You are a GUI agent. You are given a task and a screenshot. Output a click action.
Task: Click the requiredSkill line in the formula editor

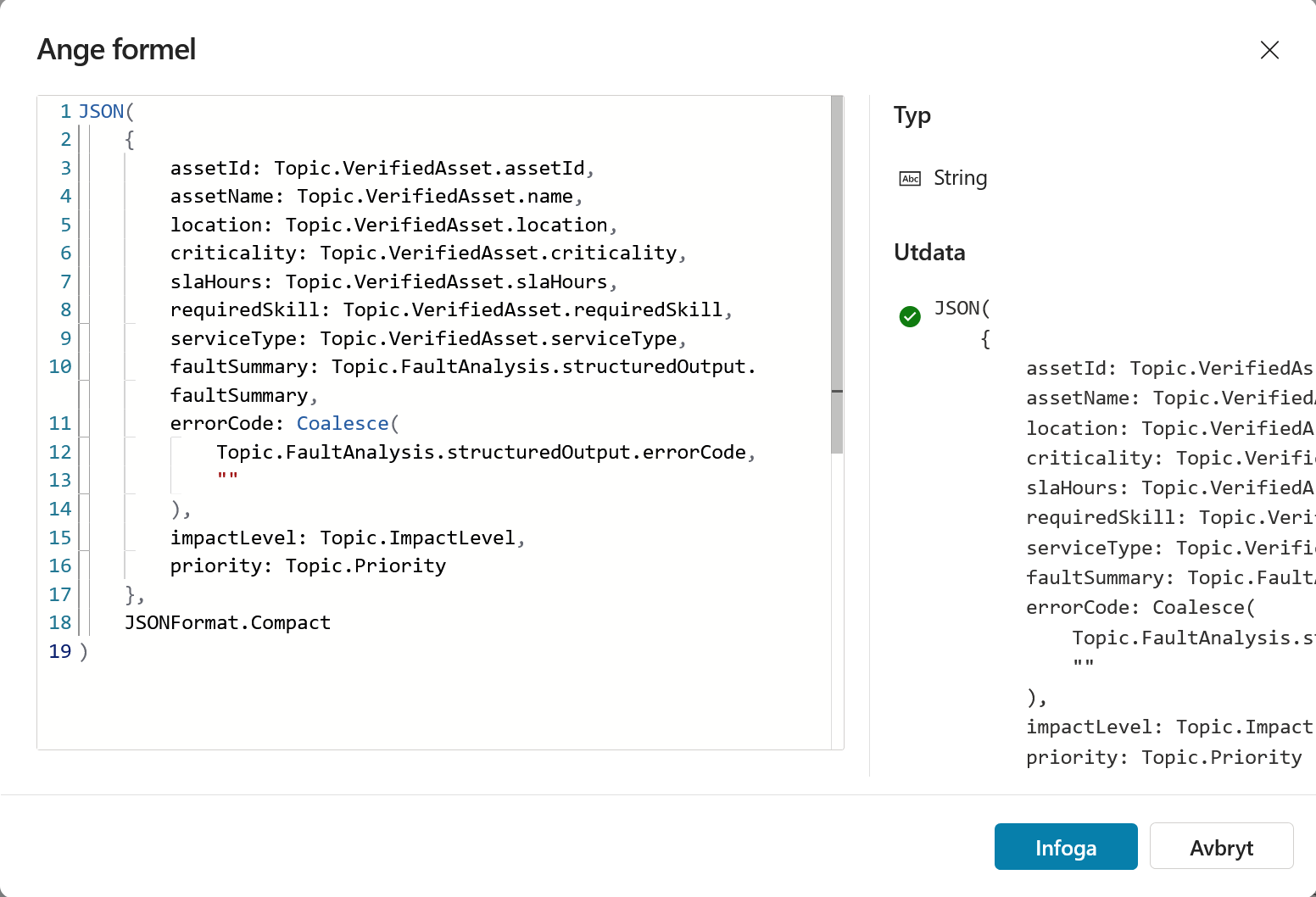tap(451, 309)
